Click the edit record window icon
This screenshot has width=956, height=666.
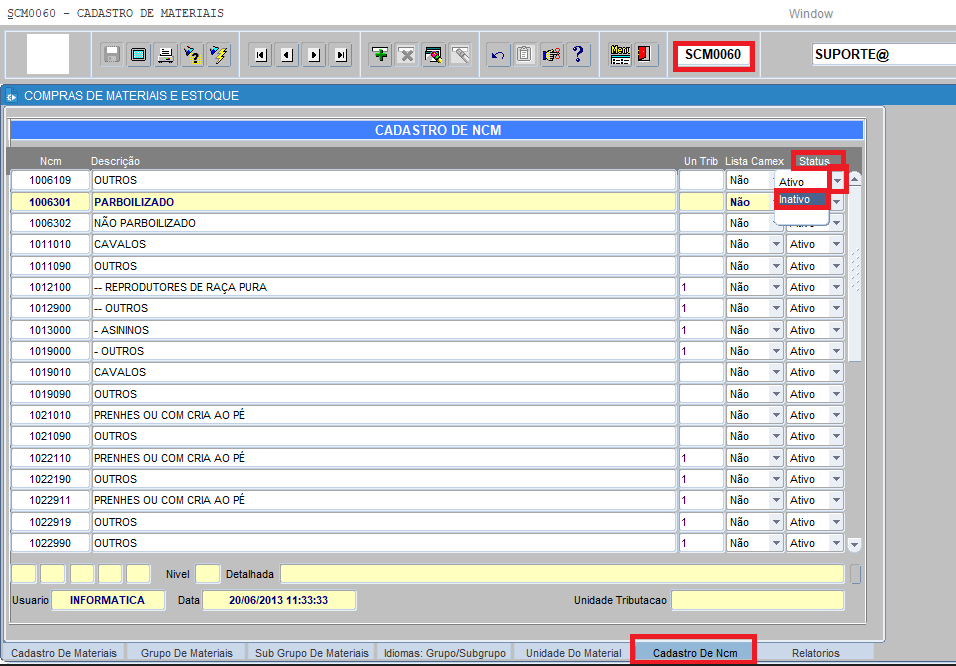[433, 55]
